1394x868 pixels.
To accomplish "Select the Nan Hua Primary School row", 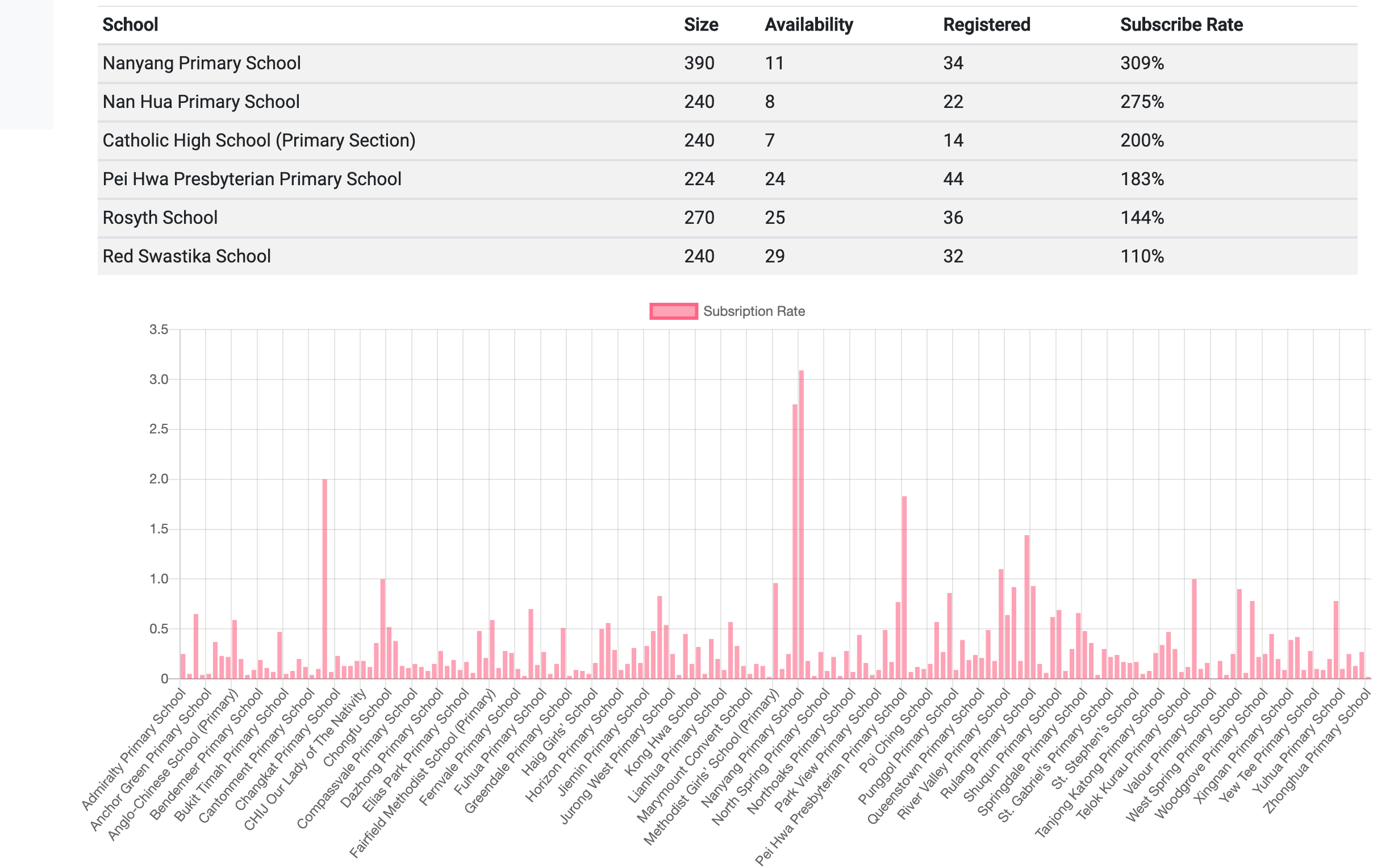I will click(x=201, y=102).
